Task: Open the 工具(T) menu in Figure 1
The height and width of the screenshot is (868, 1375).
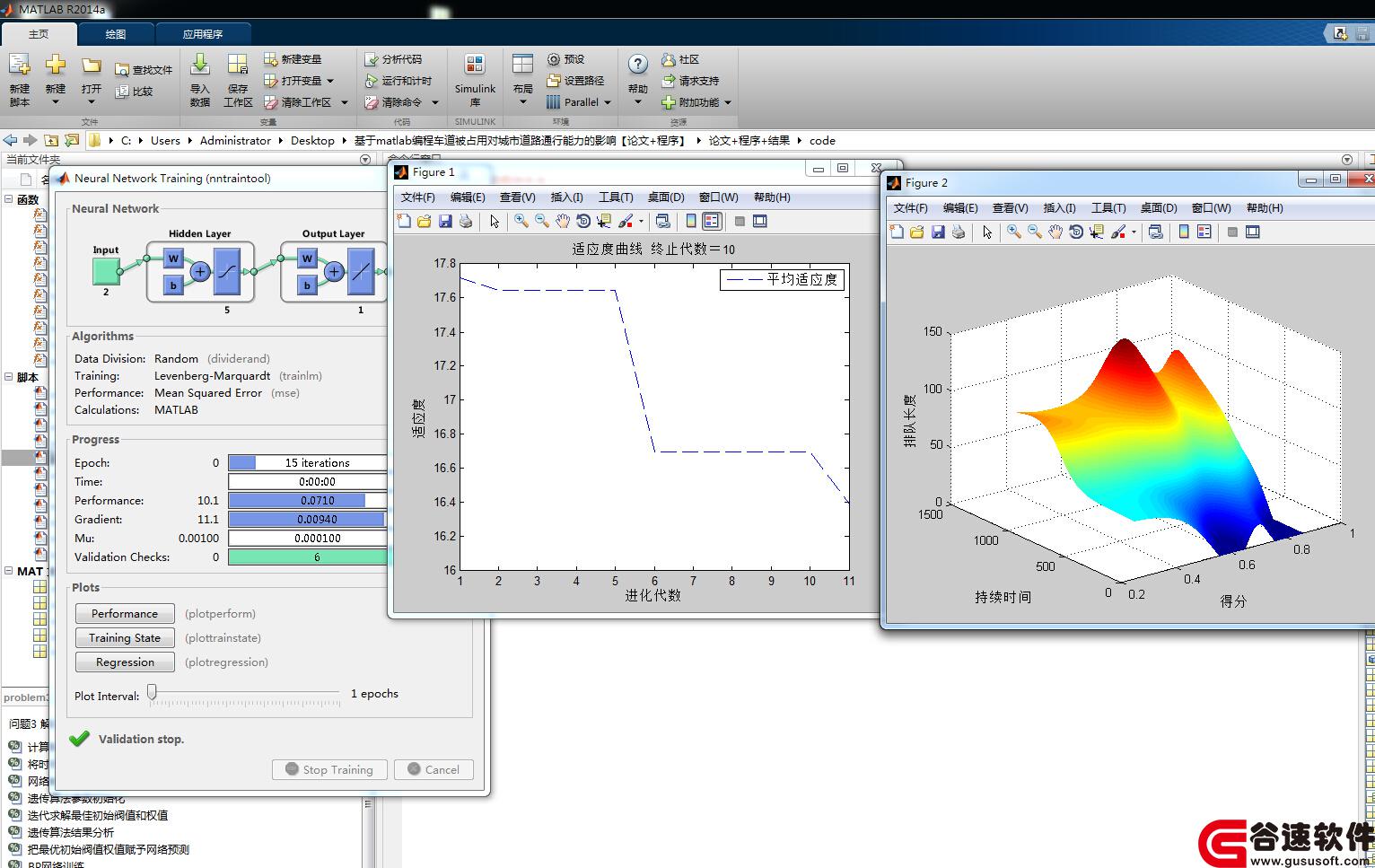Action: tap(616, 197)
